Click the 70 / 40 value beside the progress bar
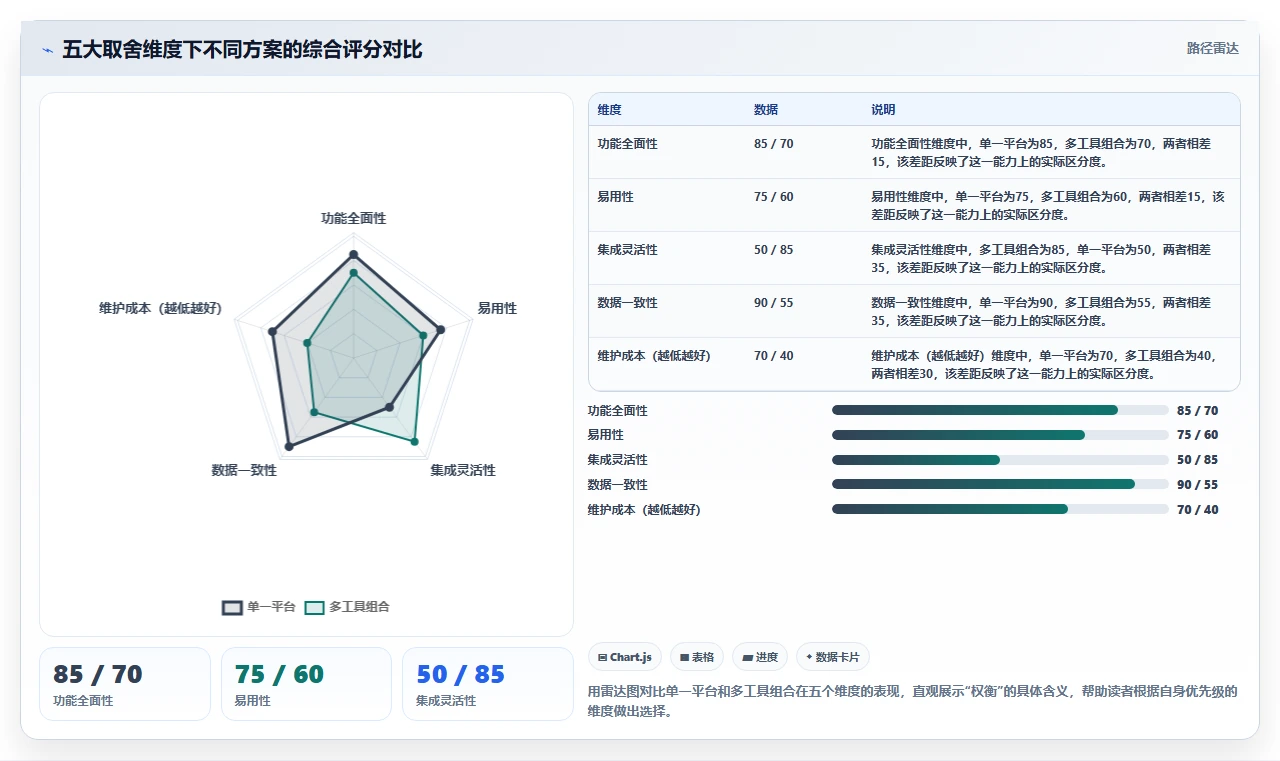1280x761 pixels. [1198, 510]
